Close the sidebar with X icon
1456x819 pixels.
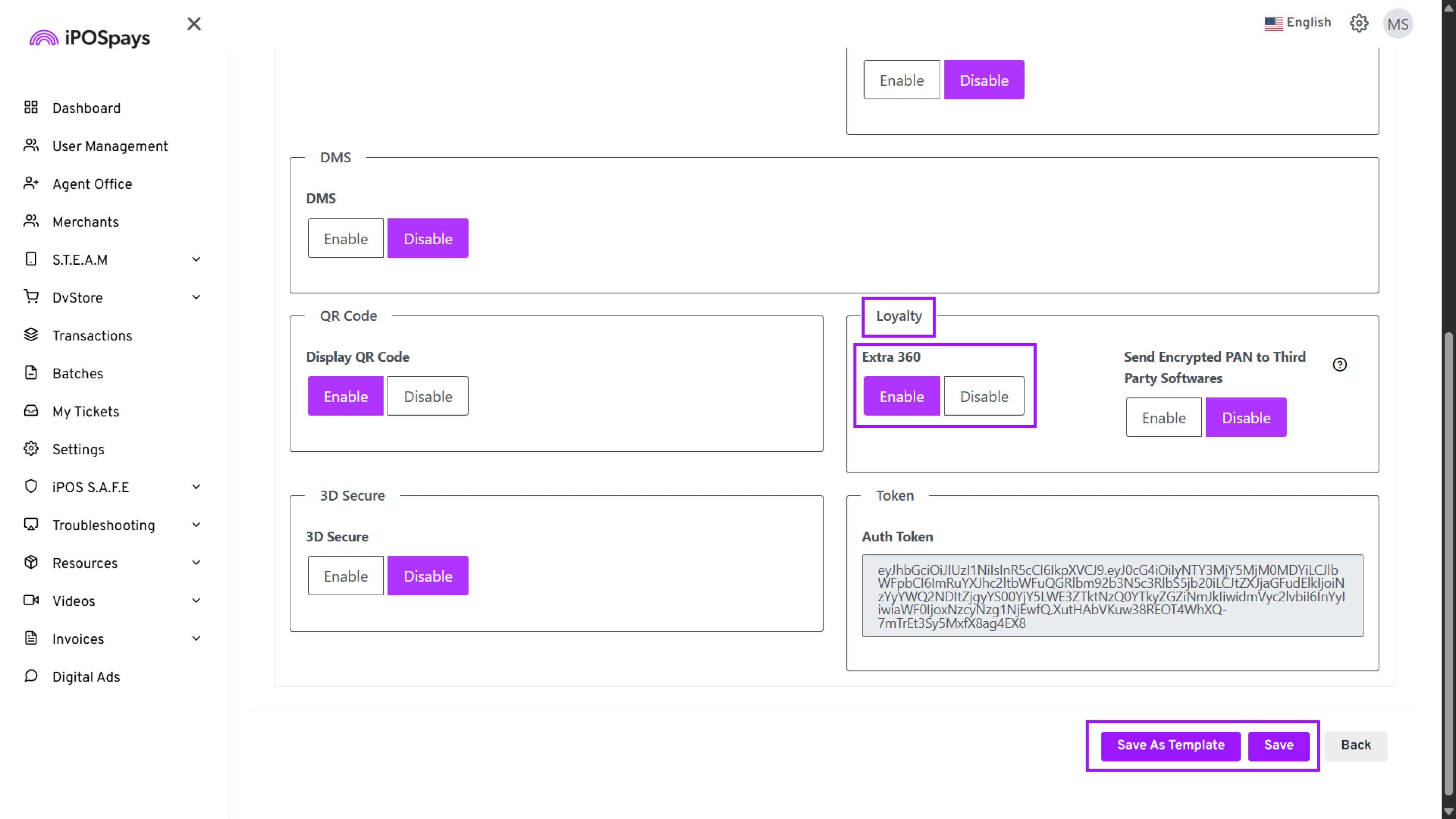tap(194, 24)
